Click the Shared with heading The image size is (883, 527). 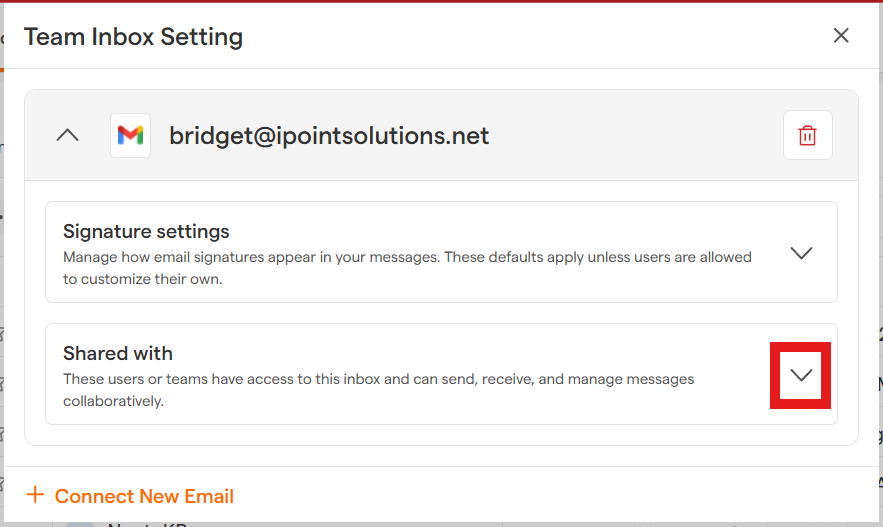pyautogui.click(x=118, y=353)
